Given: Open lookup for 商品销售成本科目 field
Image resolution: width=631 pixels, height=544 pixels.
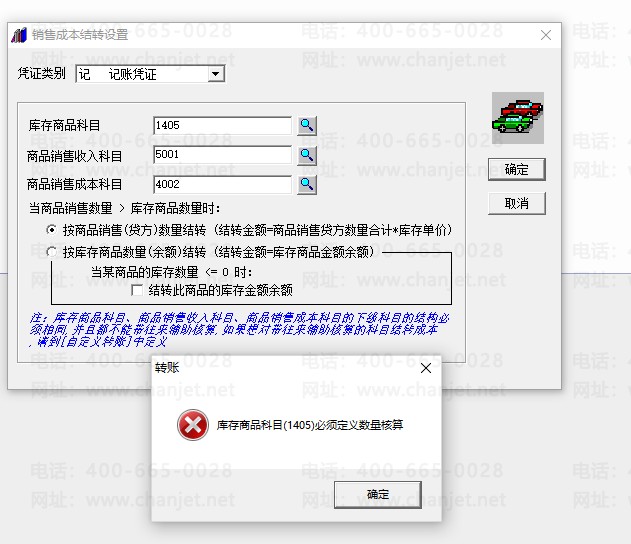Looking at the screenshot, I should (x=307, y=185).
